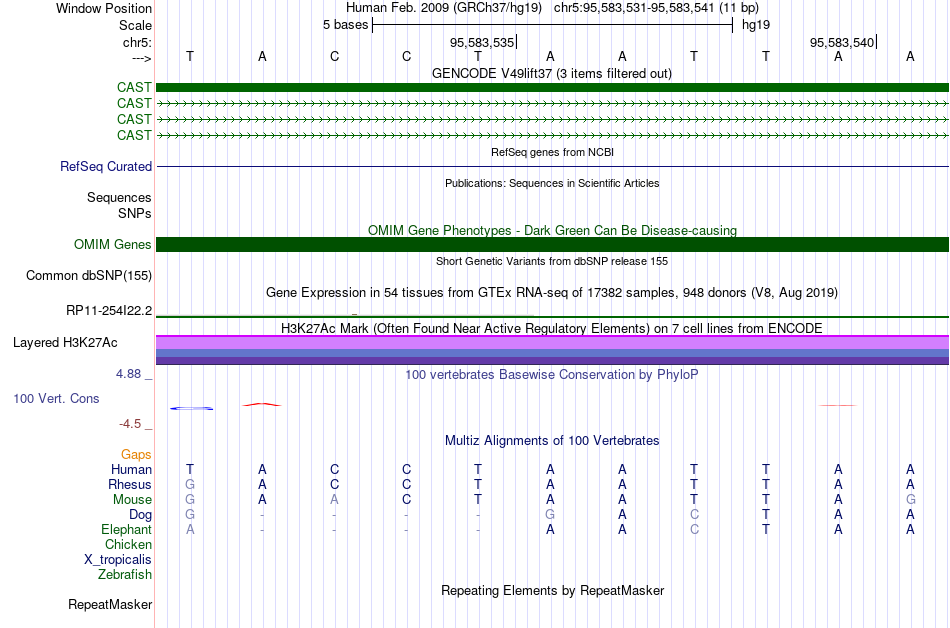
Task: Click the RP11-254I22.2 gene label
Action: click(x=109, y=311)
